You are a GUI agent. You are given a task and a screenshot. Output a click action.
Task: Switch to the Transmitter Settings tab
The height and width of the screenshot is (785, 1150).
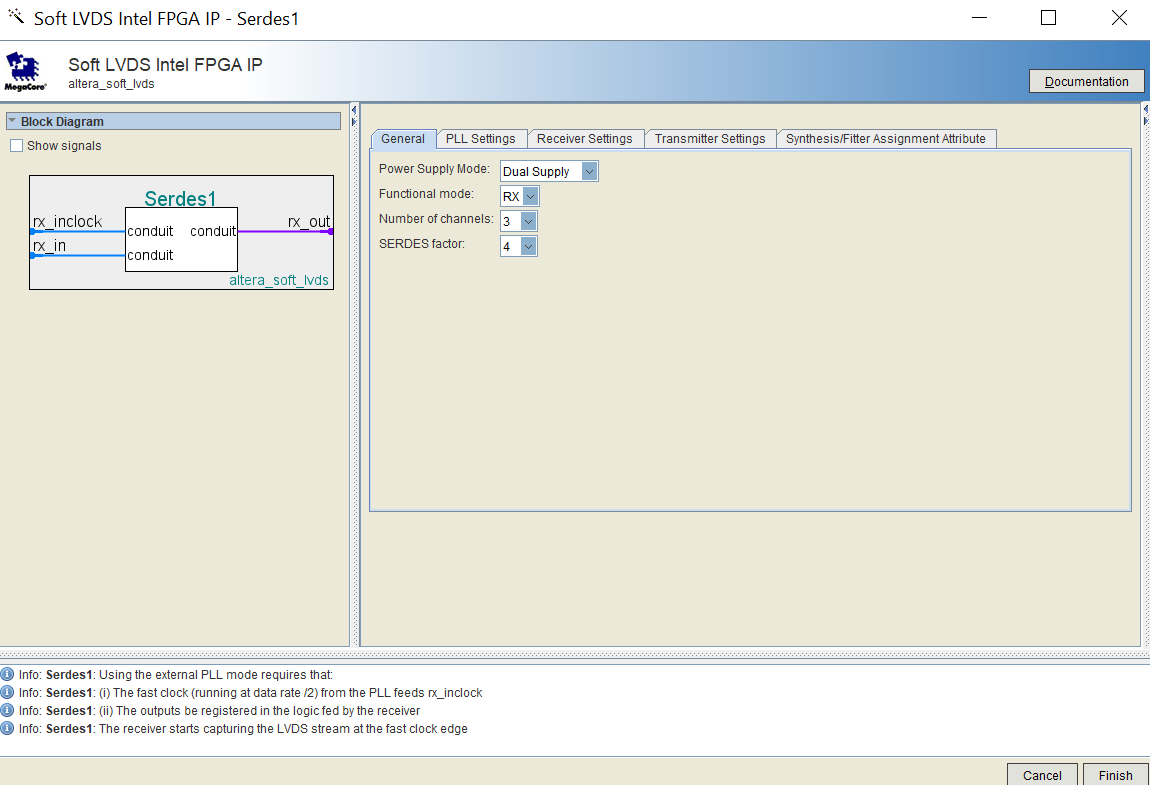pyautogui.click(x=710, y=139)
